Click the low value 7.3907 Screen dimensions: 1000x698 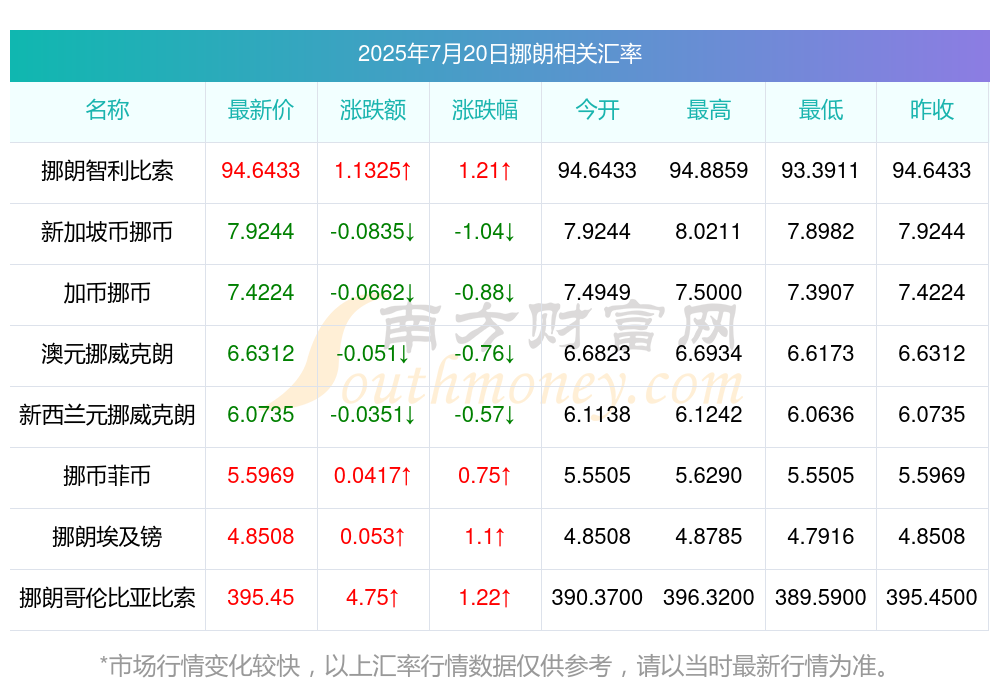point(821,293)
